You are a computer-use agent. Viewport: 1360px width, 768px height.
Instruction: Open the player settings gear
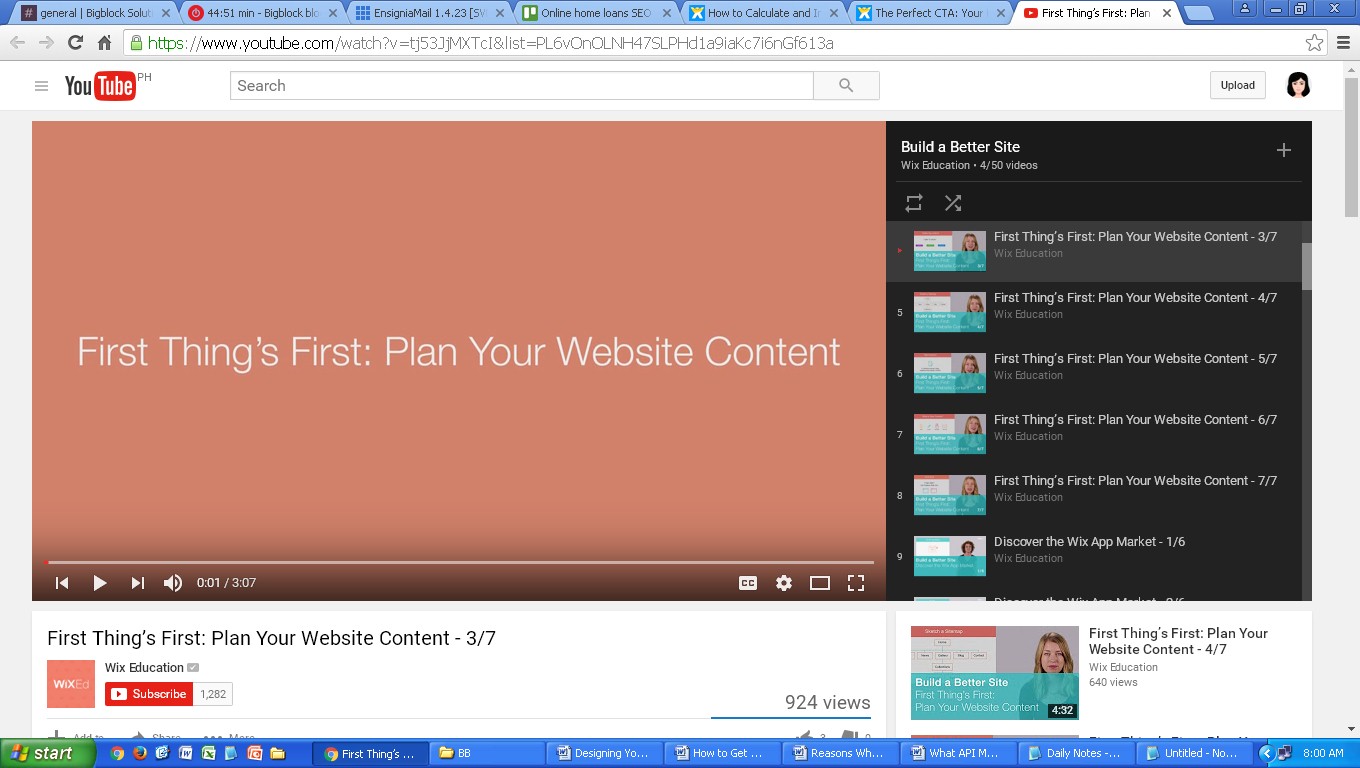pos(784,583)
